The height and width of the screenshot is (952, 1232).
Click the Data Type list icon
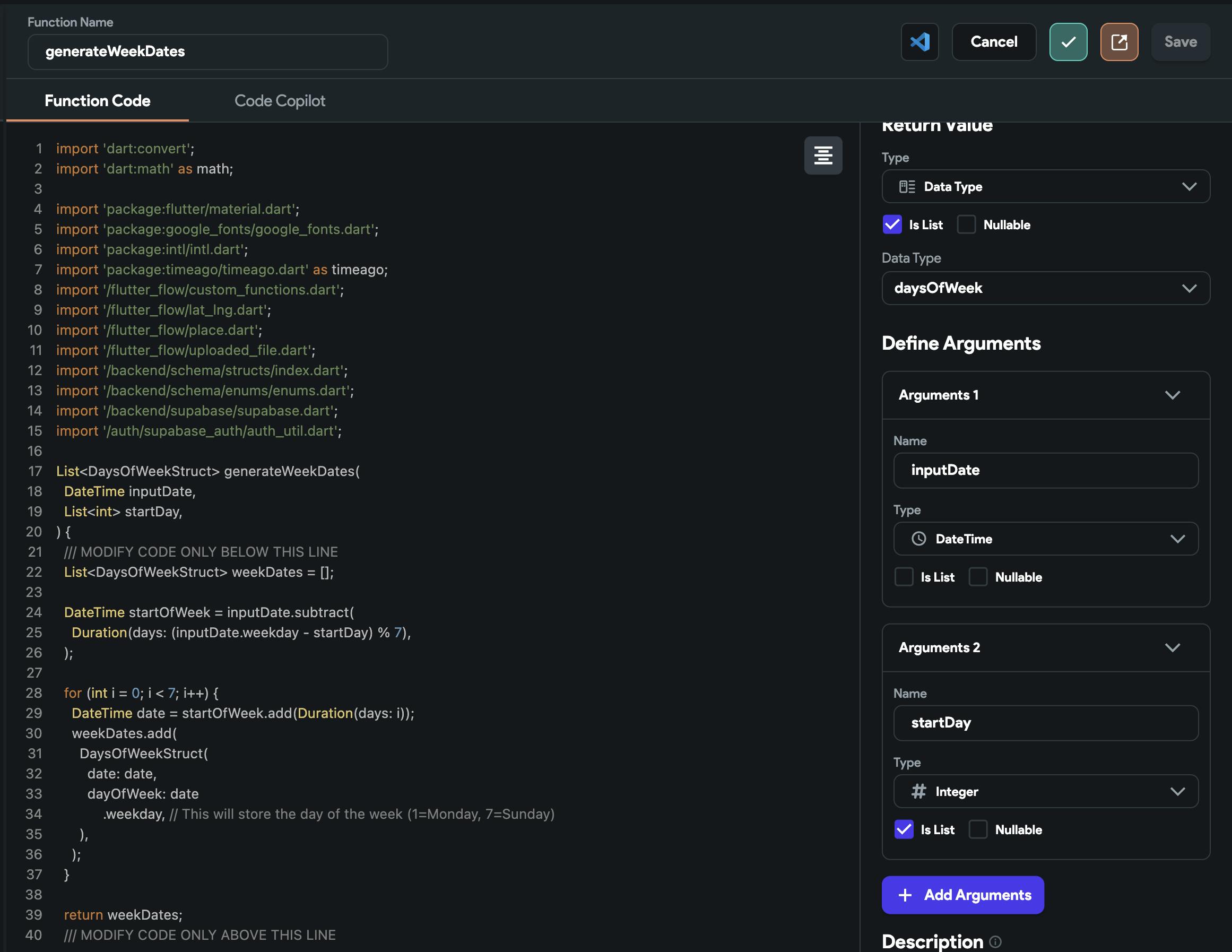[907, 187]
